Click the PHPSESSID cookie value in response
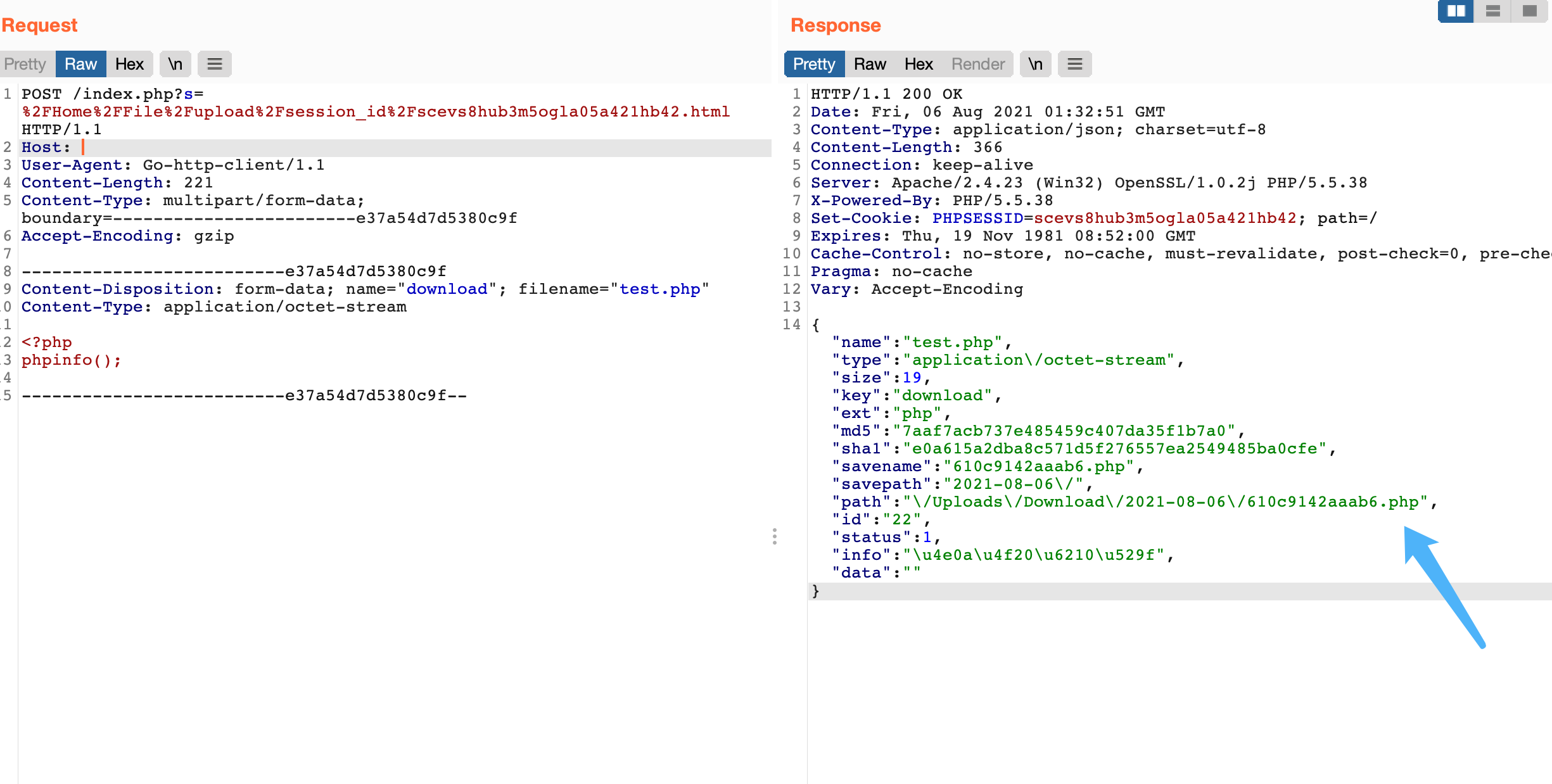This screenshot has width=1552, height=784. 1166,218
